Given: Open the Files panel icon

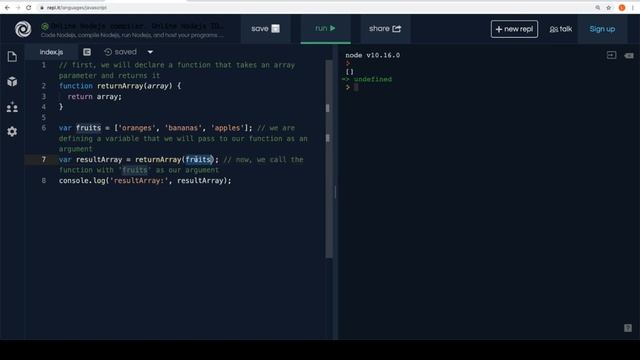Looking at the screenshot, I should tap(12, 56).
